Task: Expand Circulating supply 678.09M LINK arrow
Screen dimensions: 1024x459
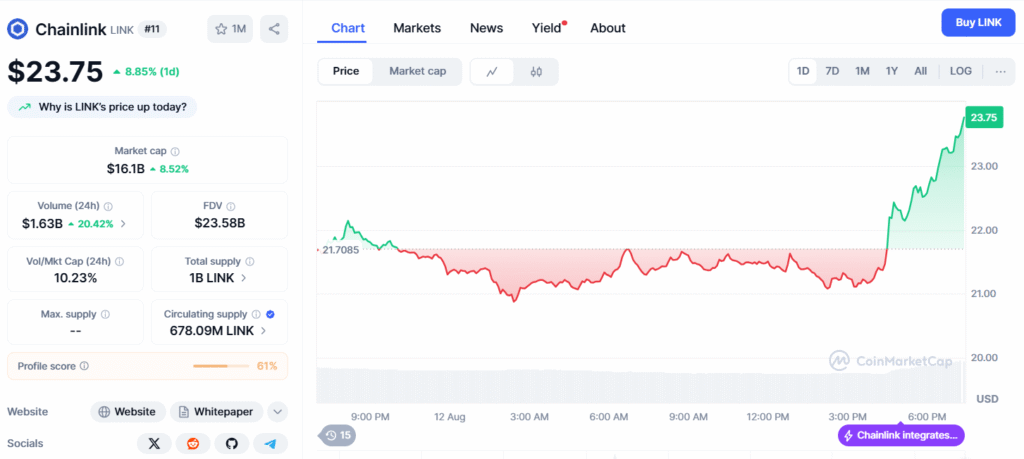Action: (263, 331)
